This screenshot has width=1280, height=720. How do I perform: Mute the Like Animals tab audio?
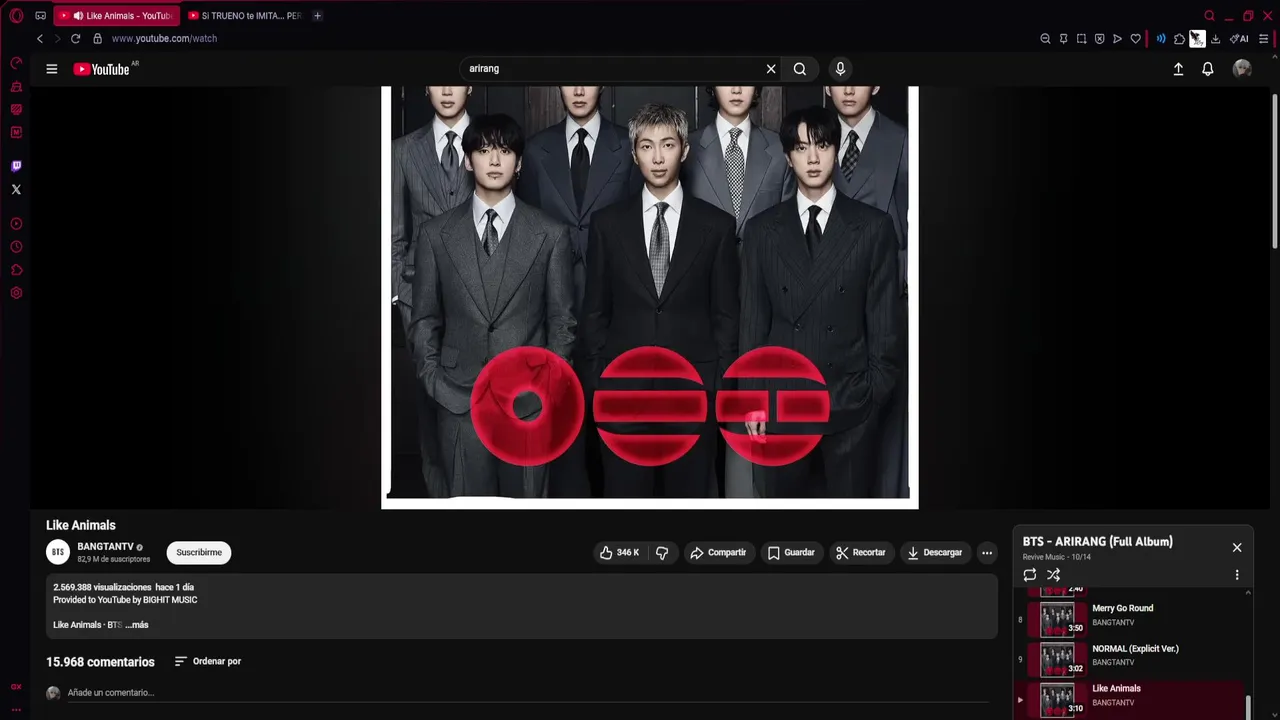78,16
